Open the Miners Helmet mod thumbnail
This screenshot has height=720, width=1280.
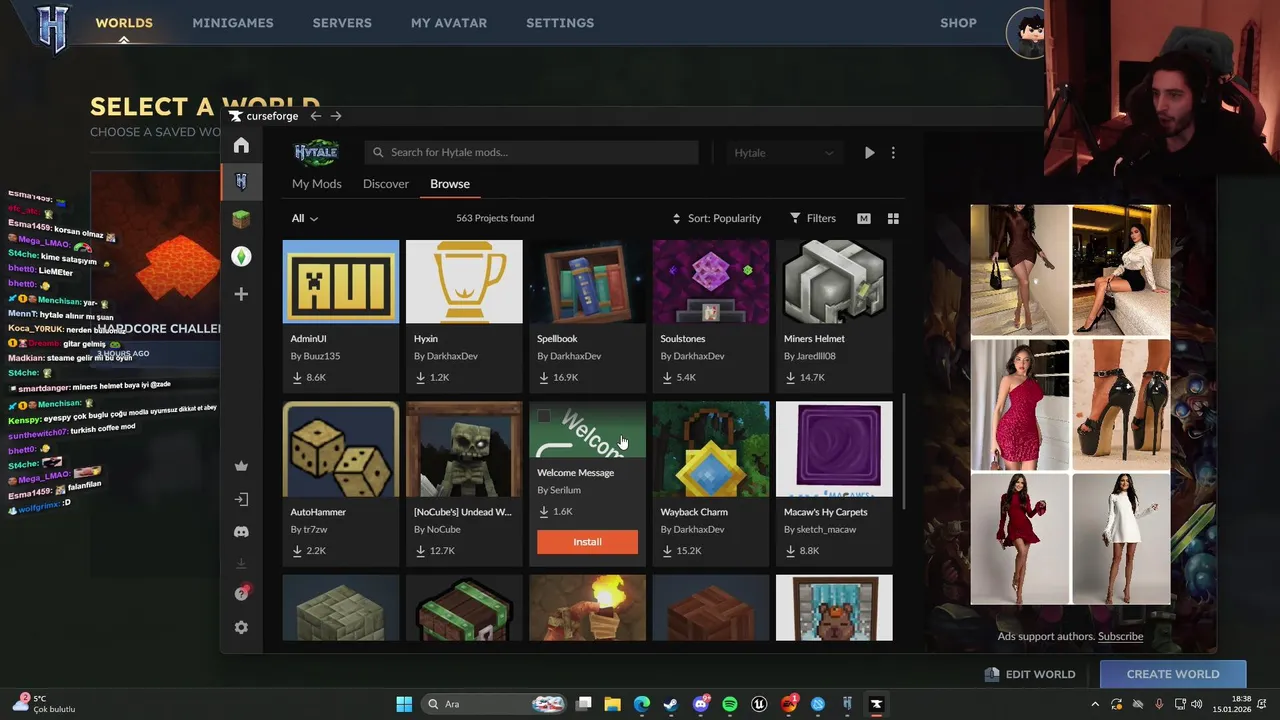pos(834,281)
